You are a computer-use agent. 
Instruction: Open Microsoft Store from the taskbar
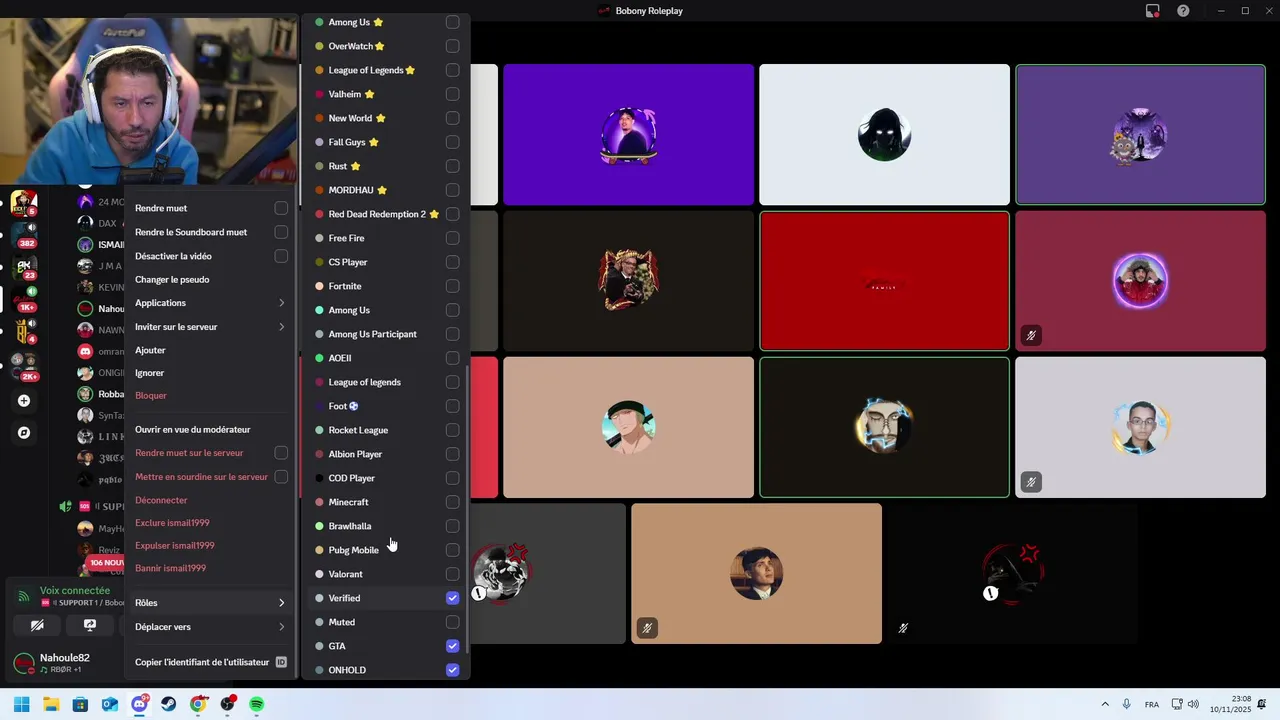(80, 705)
